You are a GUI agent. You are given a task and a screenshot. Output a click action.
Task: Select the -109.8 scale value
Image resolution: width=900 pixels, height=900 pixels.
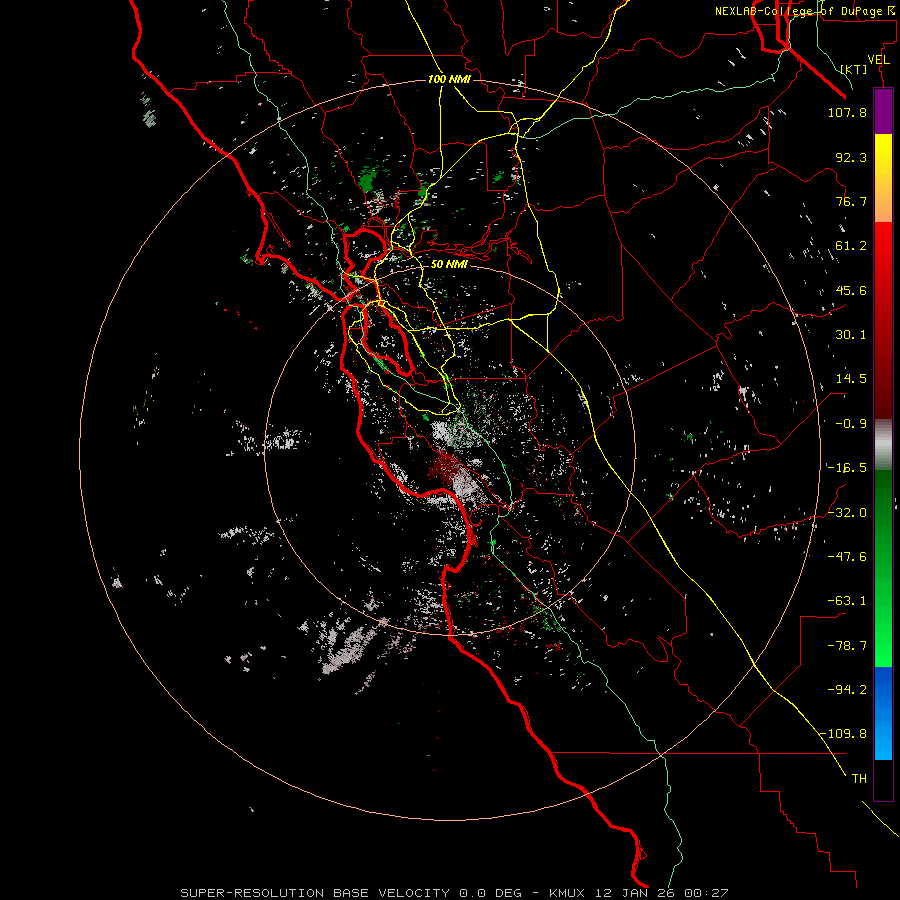[x=843, y=734]
